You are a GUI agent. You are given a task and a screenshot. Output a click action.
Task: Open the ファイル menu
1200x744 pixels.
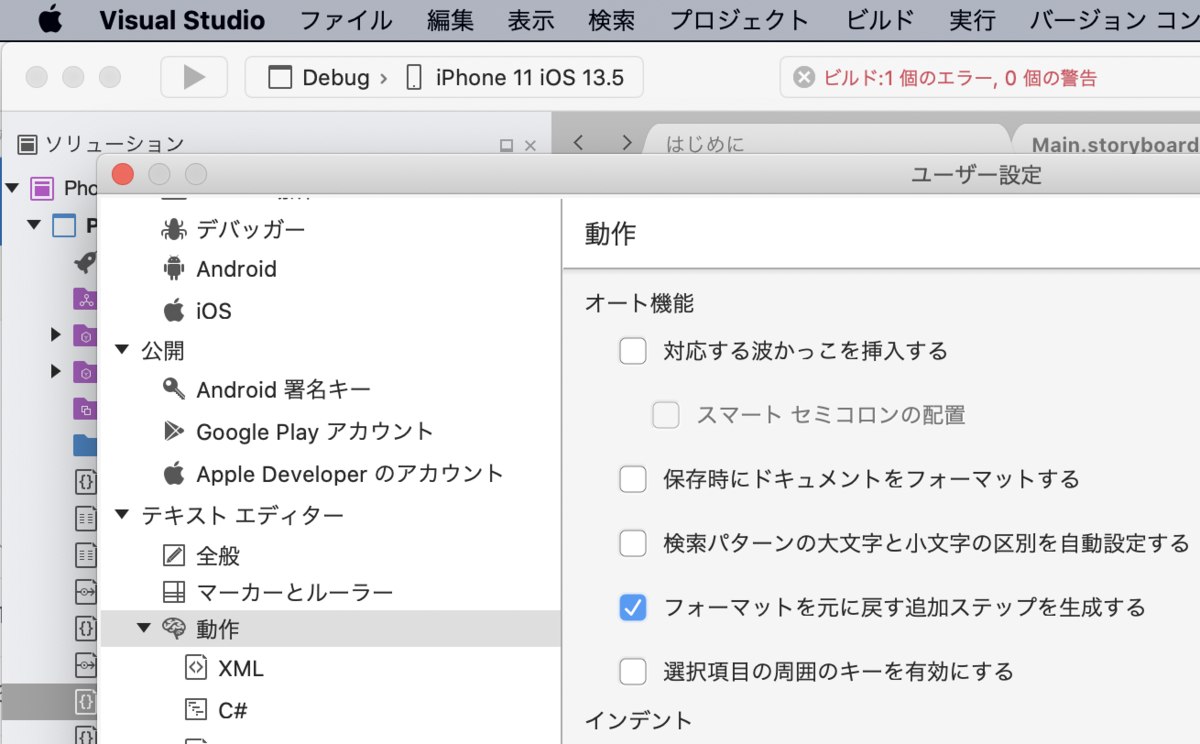(347, 20)
